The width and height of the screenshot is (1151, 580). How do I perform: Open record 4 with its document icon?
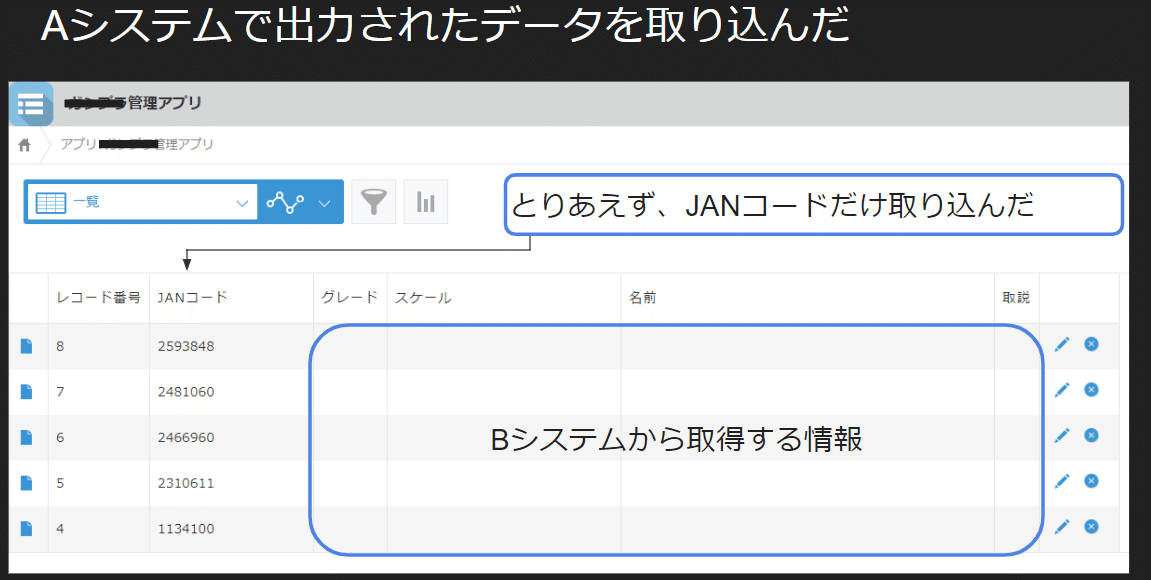26,528
